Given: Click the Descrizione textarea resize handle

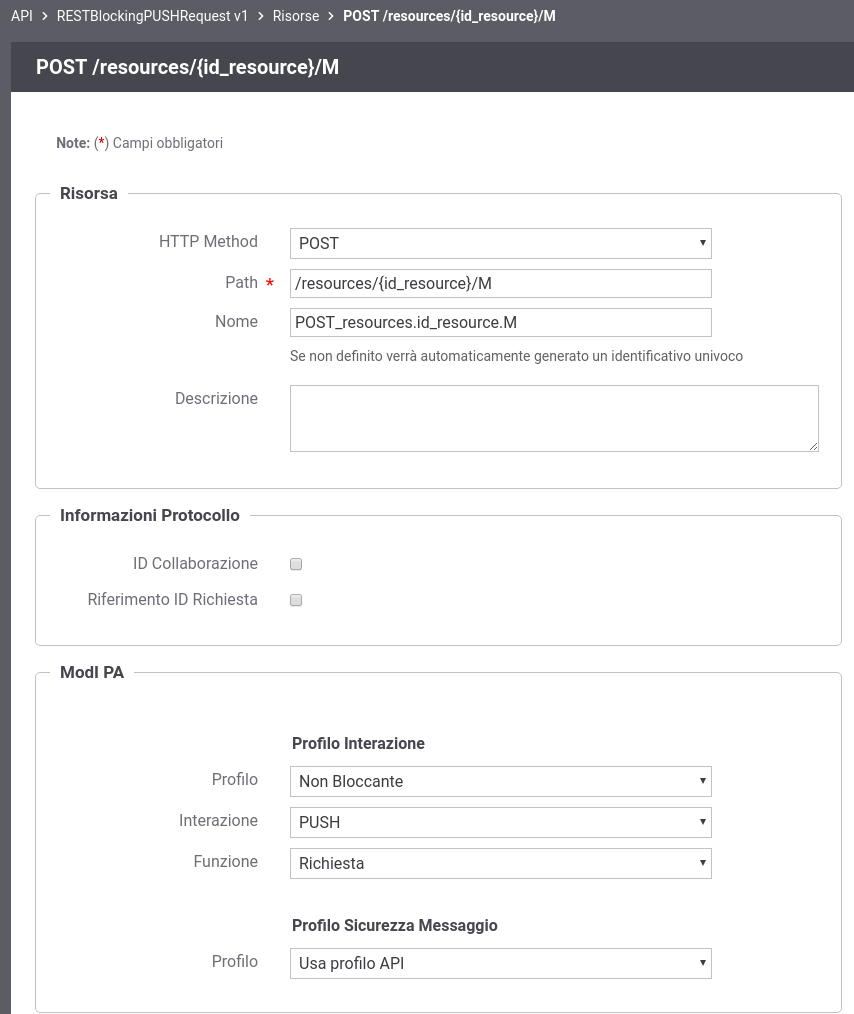Looking at the screenshot, I should pyautogui.click(x=813, y=446).
